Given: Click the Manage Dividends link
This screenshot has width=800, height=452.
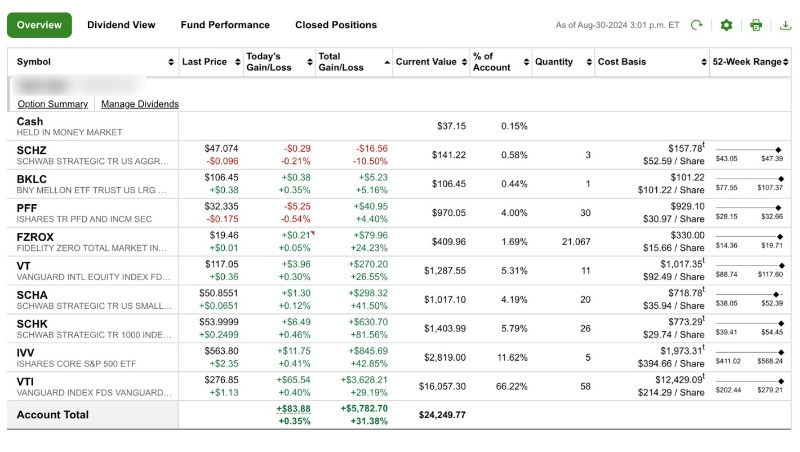Looking at the screenshot, I should click(140, 104).
